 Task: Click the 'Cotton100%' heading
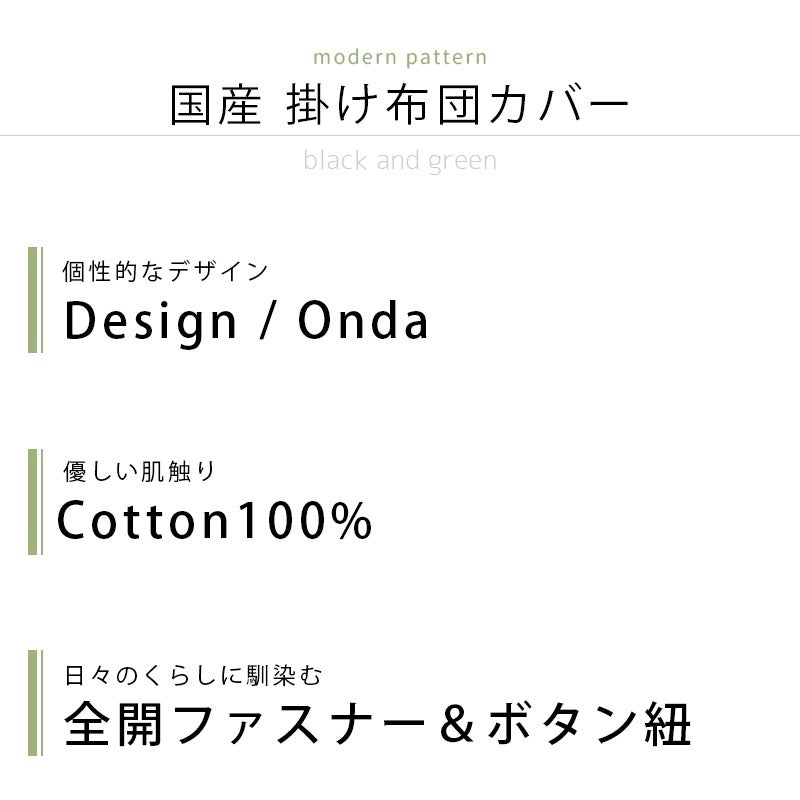click(x=215, y=520)
